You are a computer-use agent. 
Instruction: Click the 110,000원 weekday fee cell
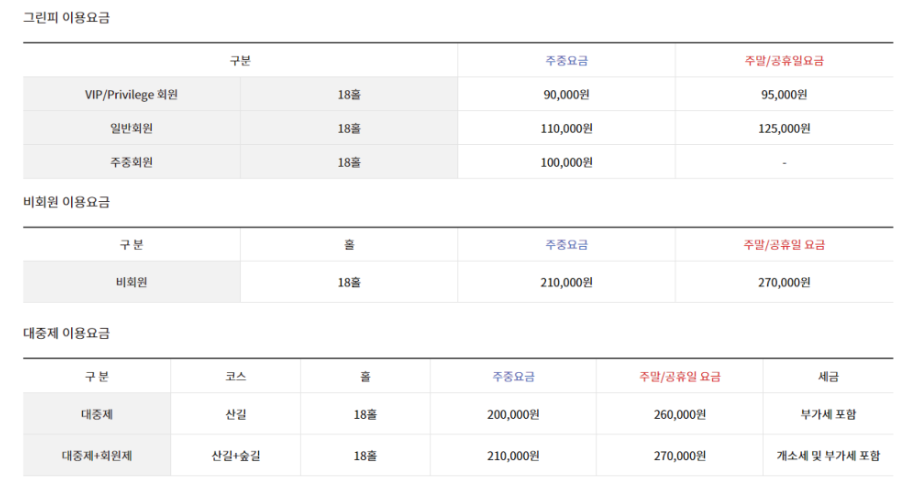[x=566, y=128]
